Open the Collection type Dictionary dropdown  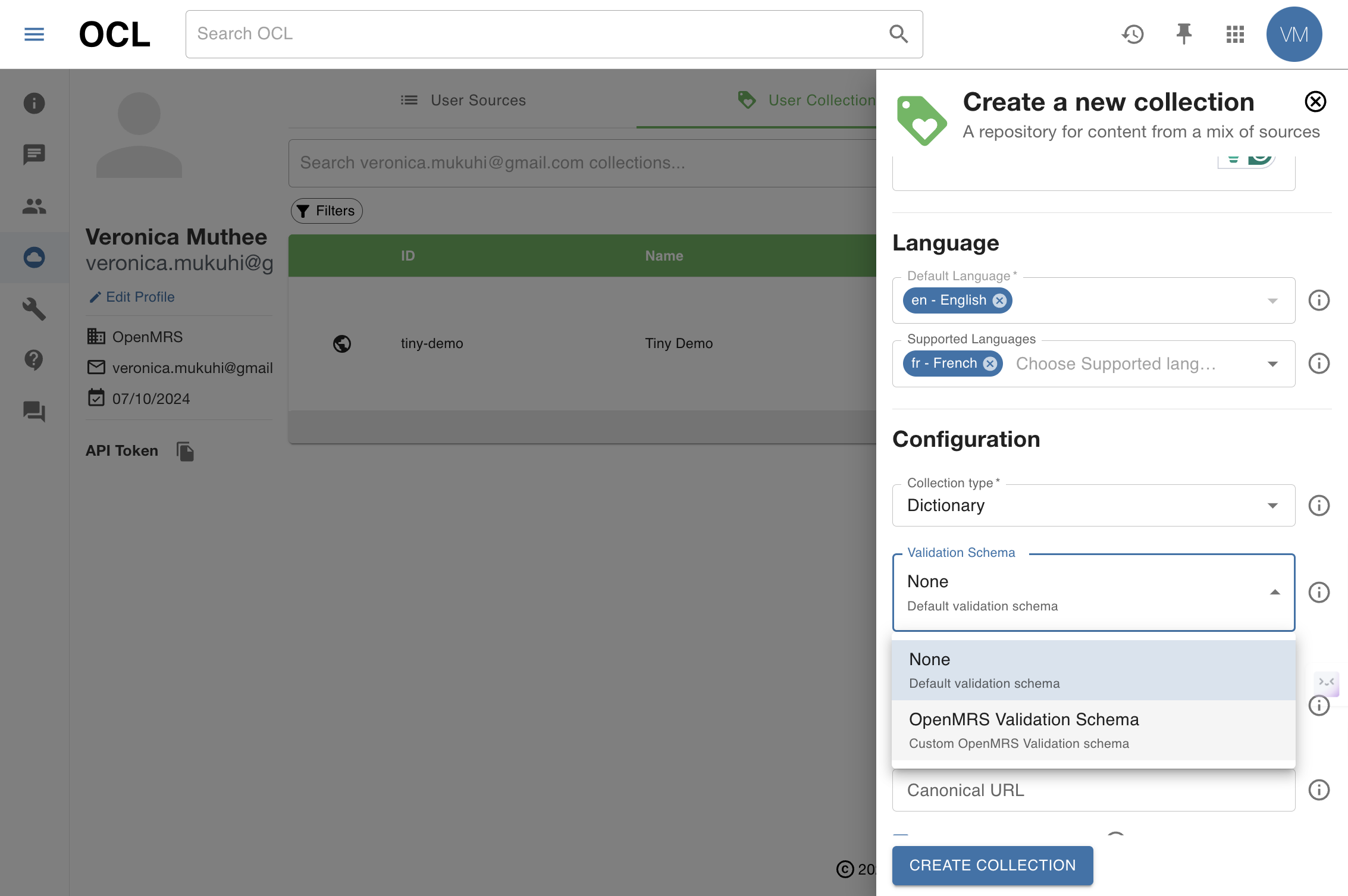coord(1093,505)
